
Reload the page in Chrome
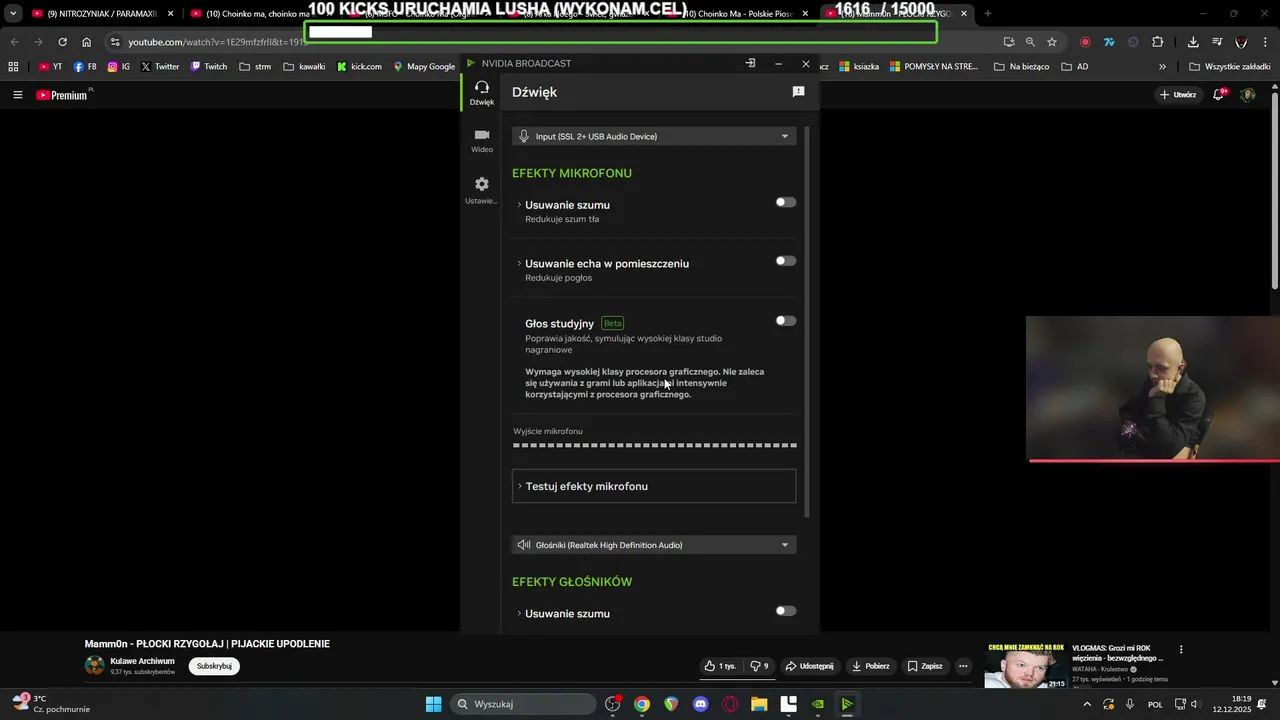[62, 42]
